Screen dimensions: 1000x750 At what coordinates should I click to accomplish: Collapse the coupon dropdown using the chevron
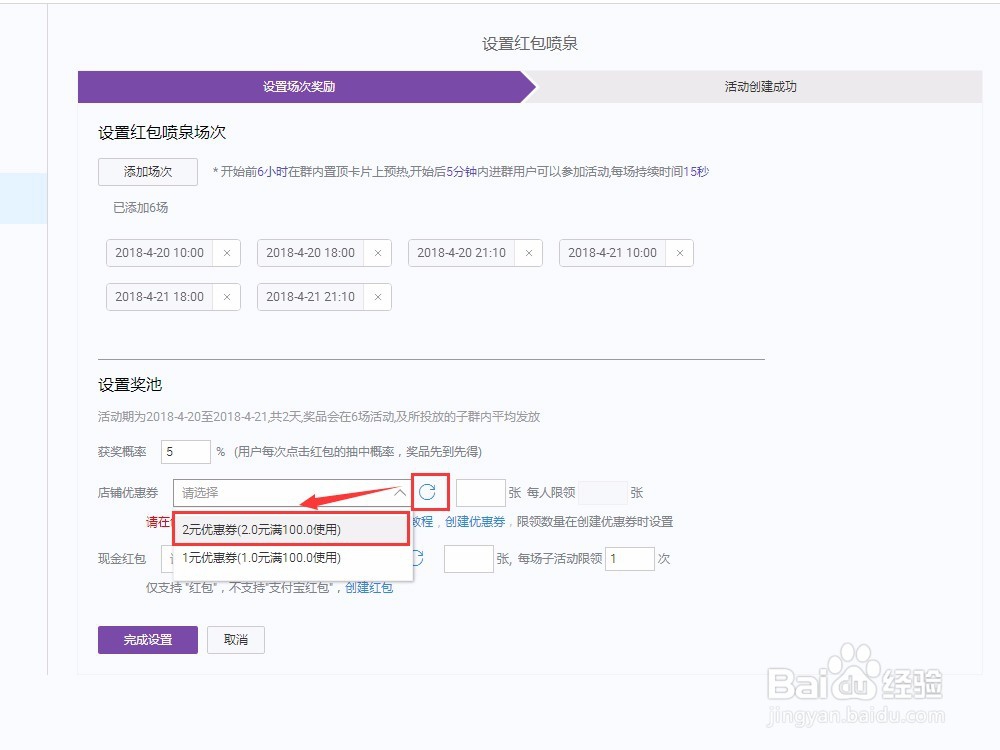tap(400, 492)
